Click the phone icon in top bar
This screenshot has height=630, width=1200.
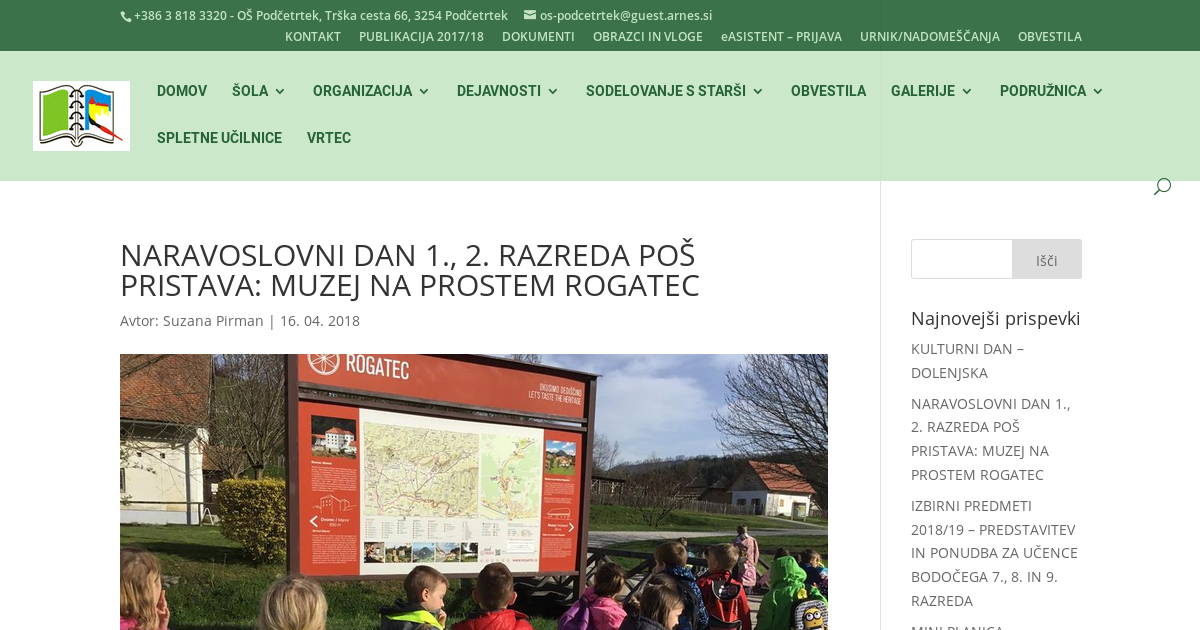click(126, 16)
